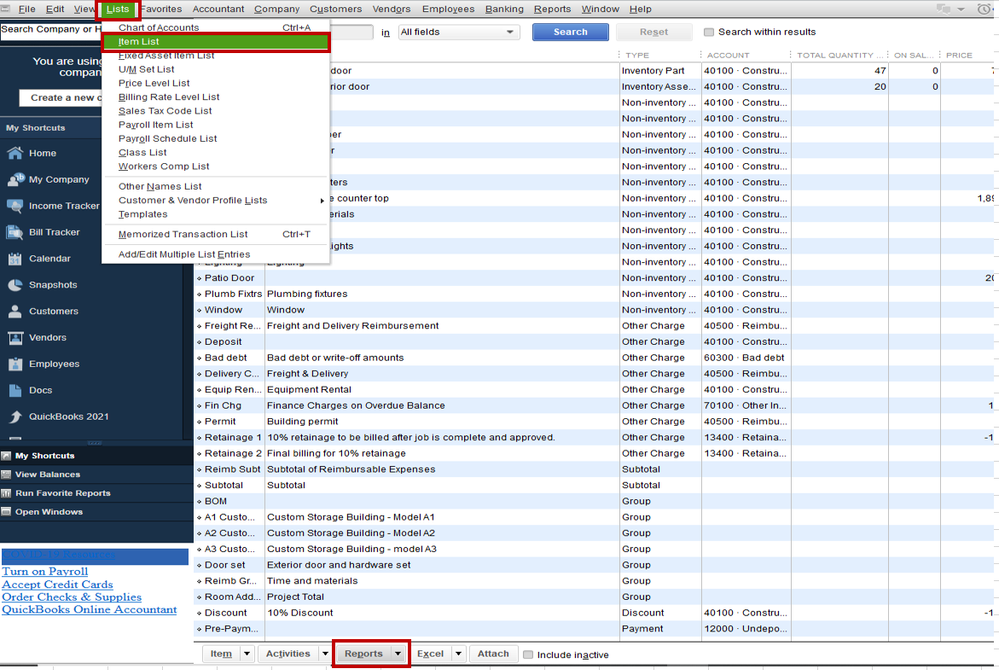Click the Vendors sidebar icon

pos(15,338)
